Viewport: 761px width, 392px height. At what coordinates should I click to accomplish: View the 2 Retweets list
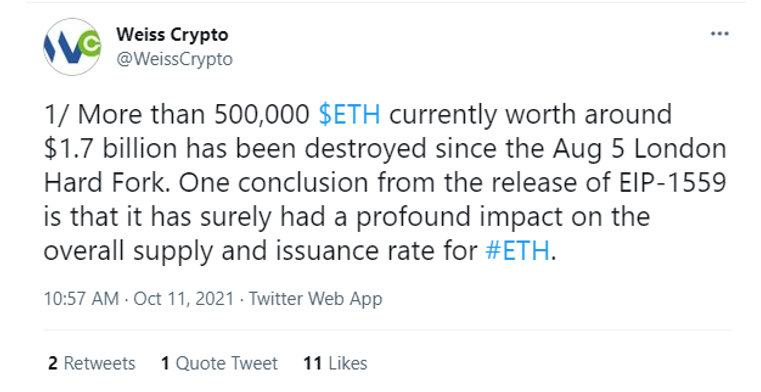tap(92, 363)
